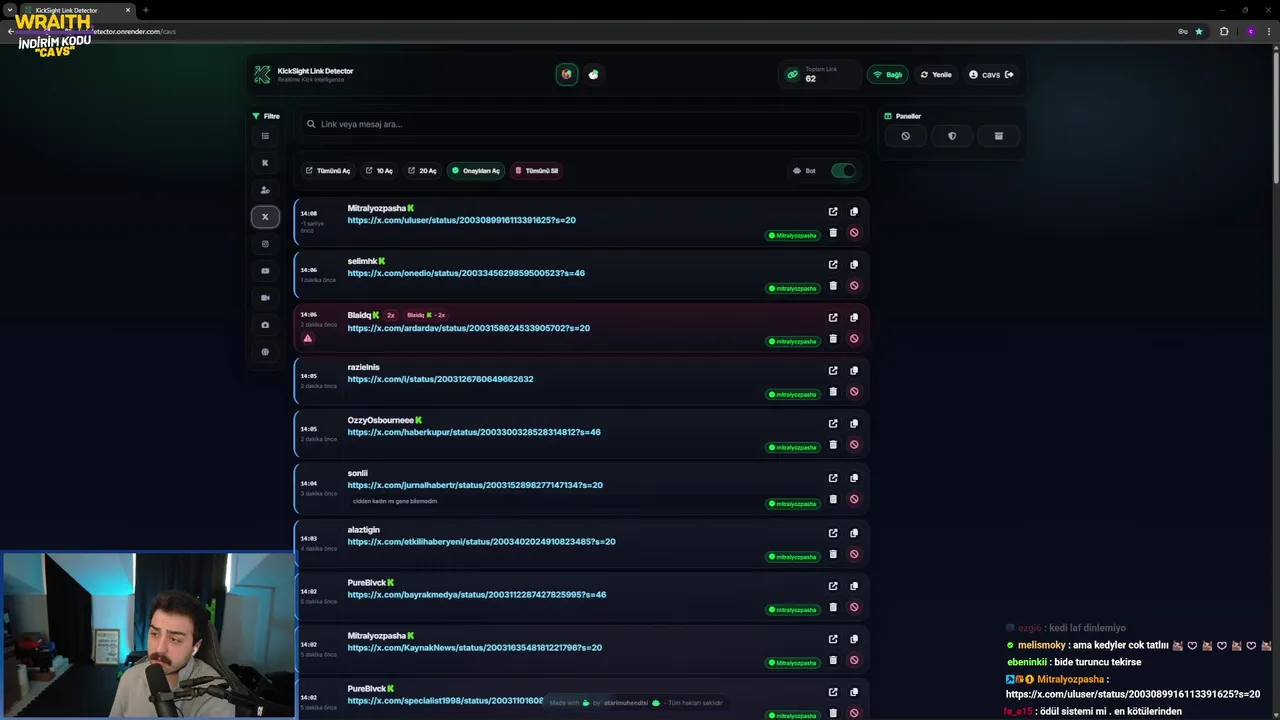1280x720 pixels.
Task: Bookmark page with browser star icon
Action: click(x=1199, y=31)
